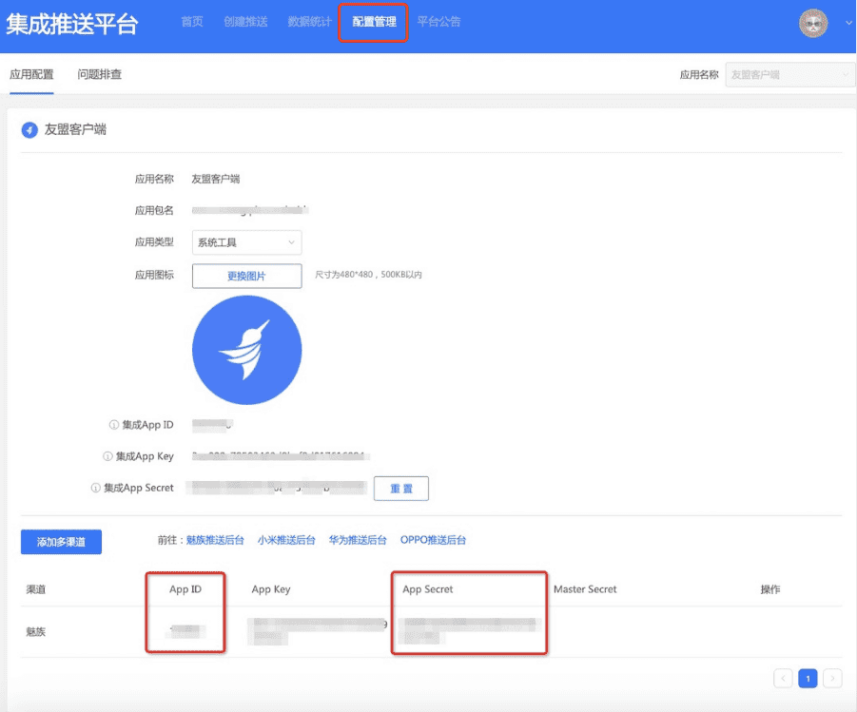Click the 添加多渠道 button
The width and height of the screenshot is (857, 712).
pyautogui.click(x=61, y=542)
